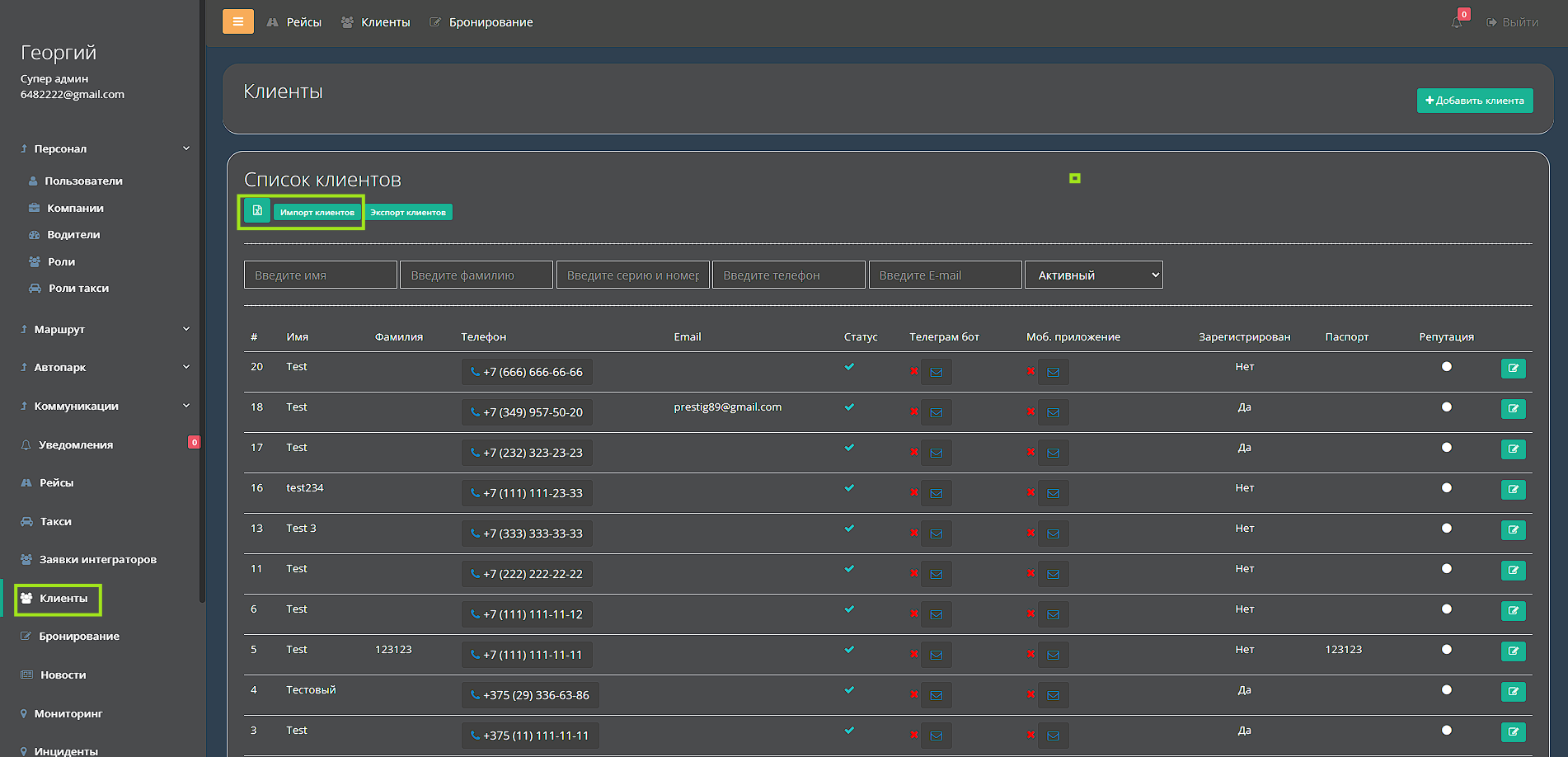Click edit icon for client 20
This screenshot has height=757, width=1568.
tap(1513, 369)
